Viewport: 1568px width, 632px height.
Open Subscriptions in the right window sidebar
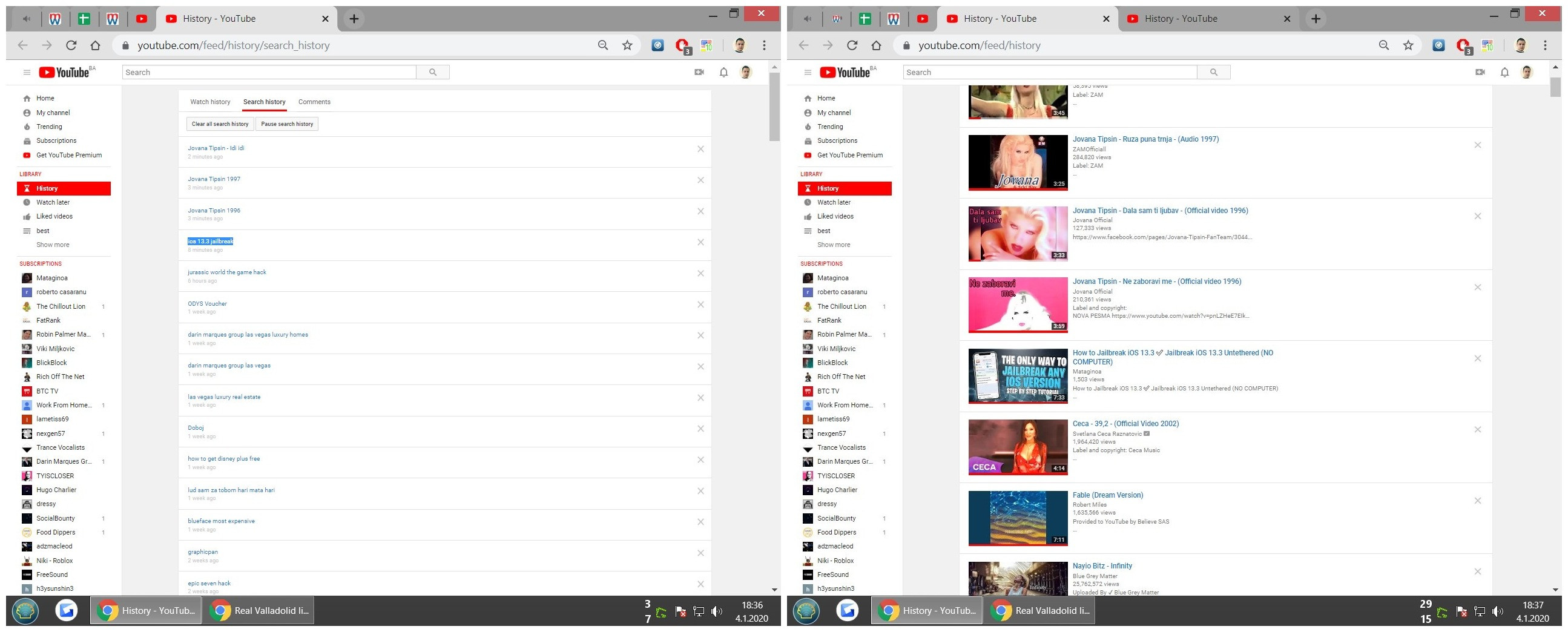click(x=837, y=140)
